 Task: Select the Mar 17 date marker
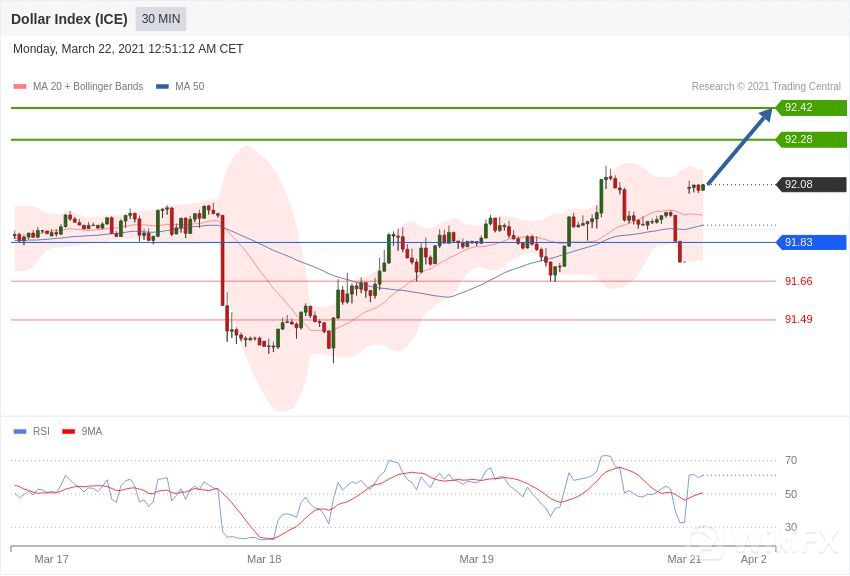51,559
